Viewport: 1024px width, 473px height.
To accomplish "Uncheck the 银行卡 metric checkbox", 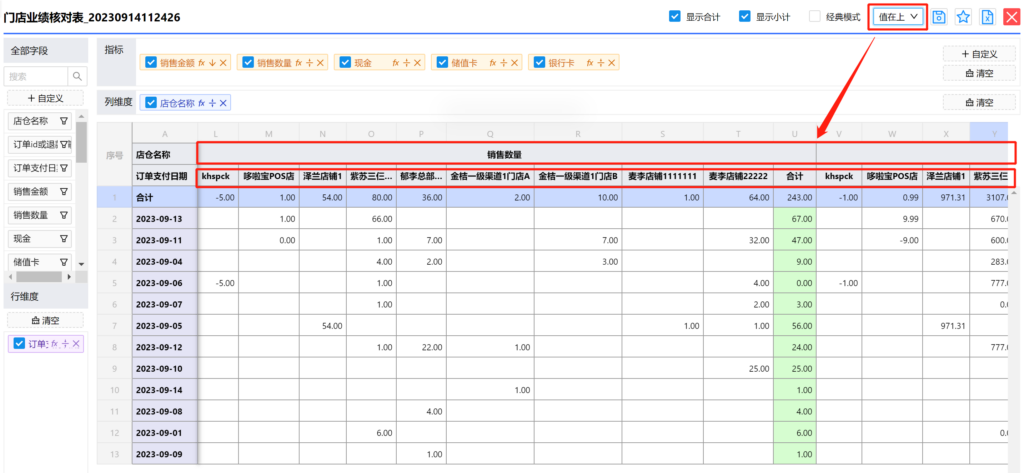I will [x=539, y=63].
